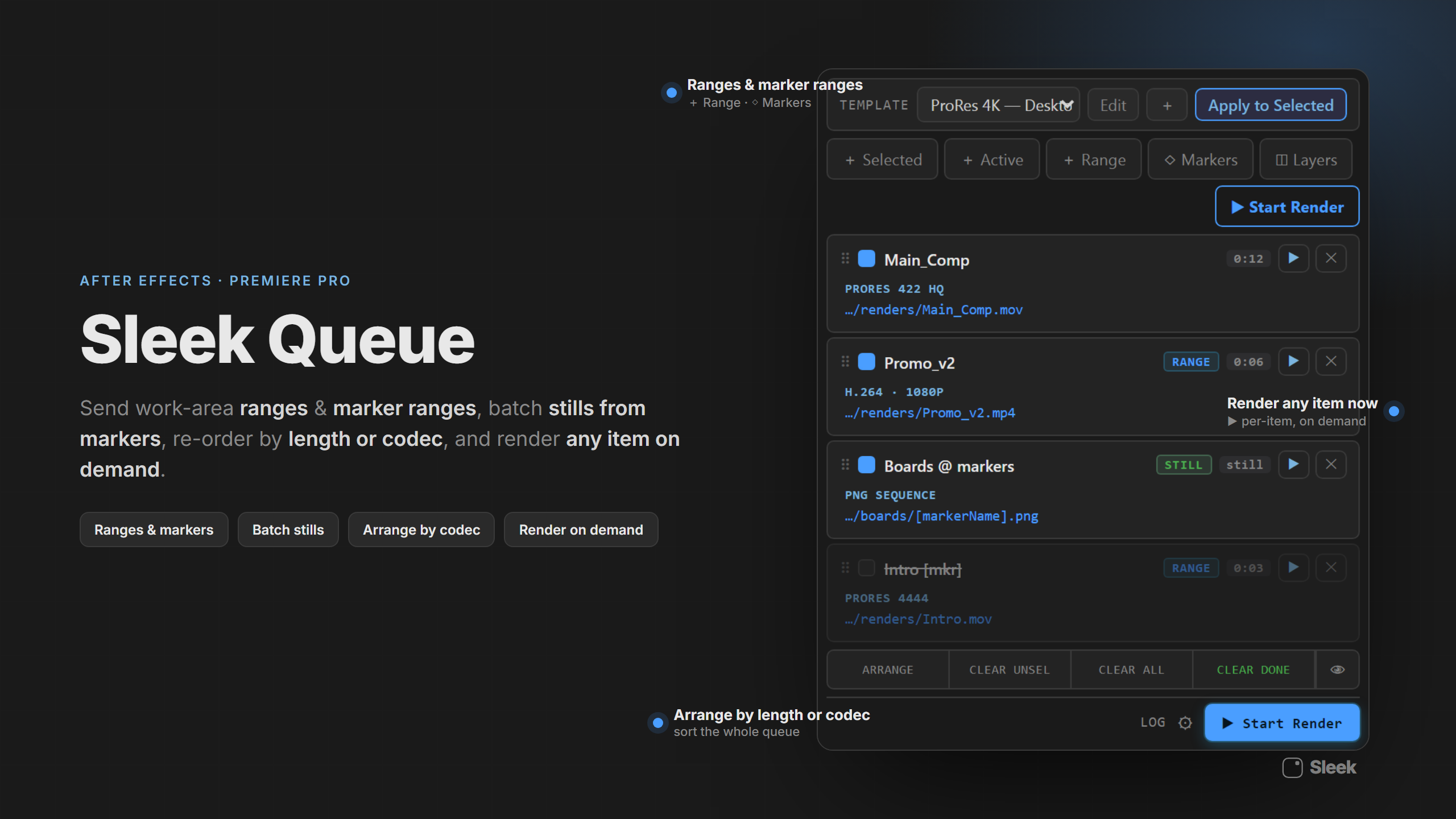Add Active comp to queue
The image size is (1456, 819).
tap(992, 160)
